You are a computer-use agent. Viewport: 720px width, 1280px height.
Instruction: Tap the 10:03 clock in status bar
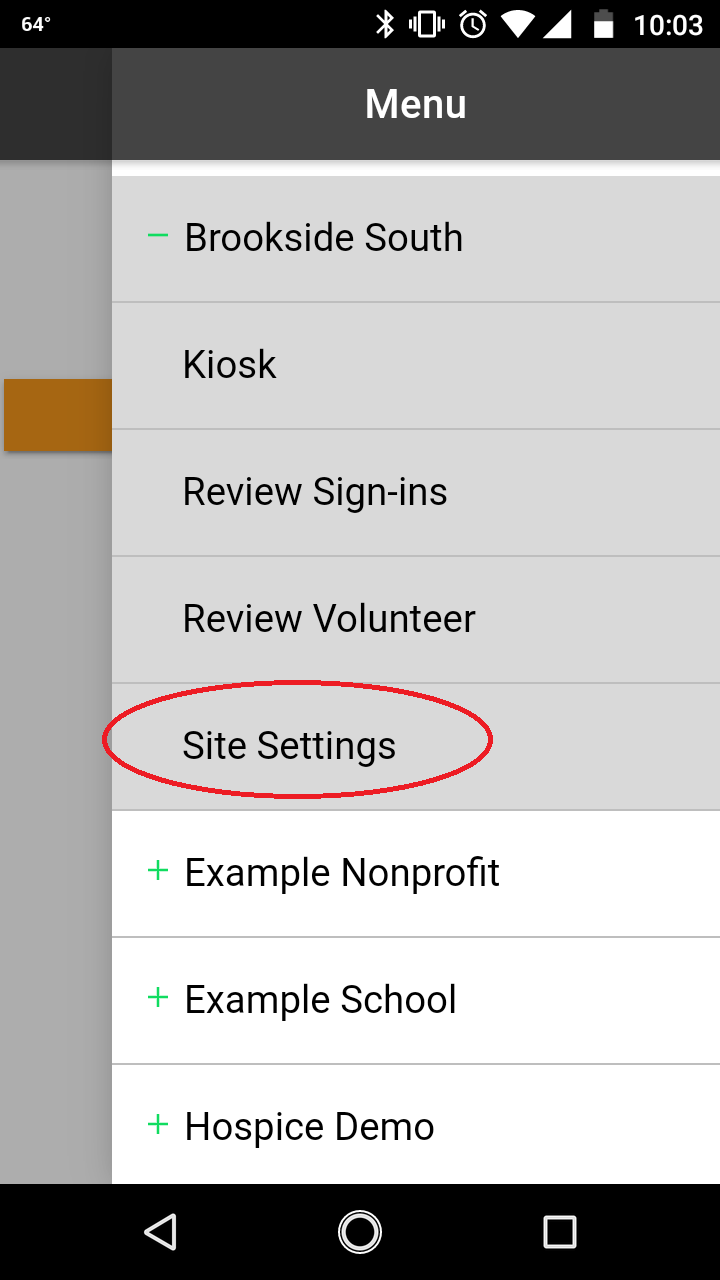pos(668,24)
